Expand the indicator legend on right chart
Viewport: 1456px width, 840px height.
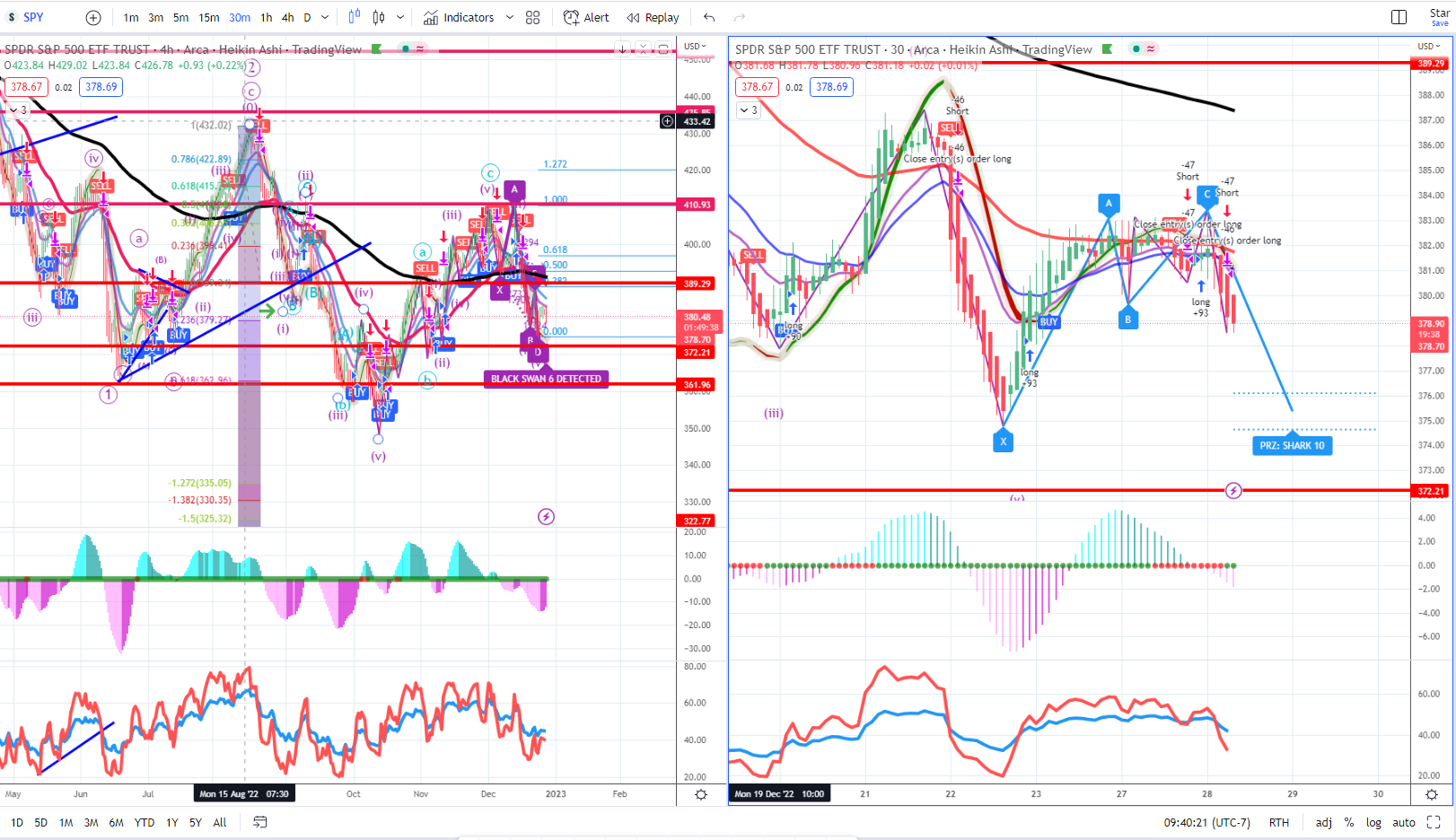(x=749, y=110)
